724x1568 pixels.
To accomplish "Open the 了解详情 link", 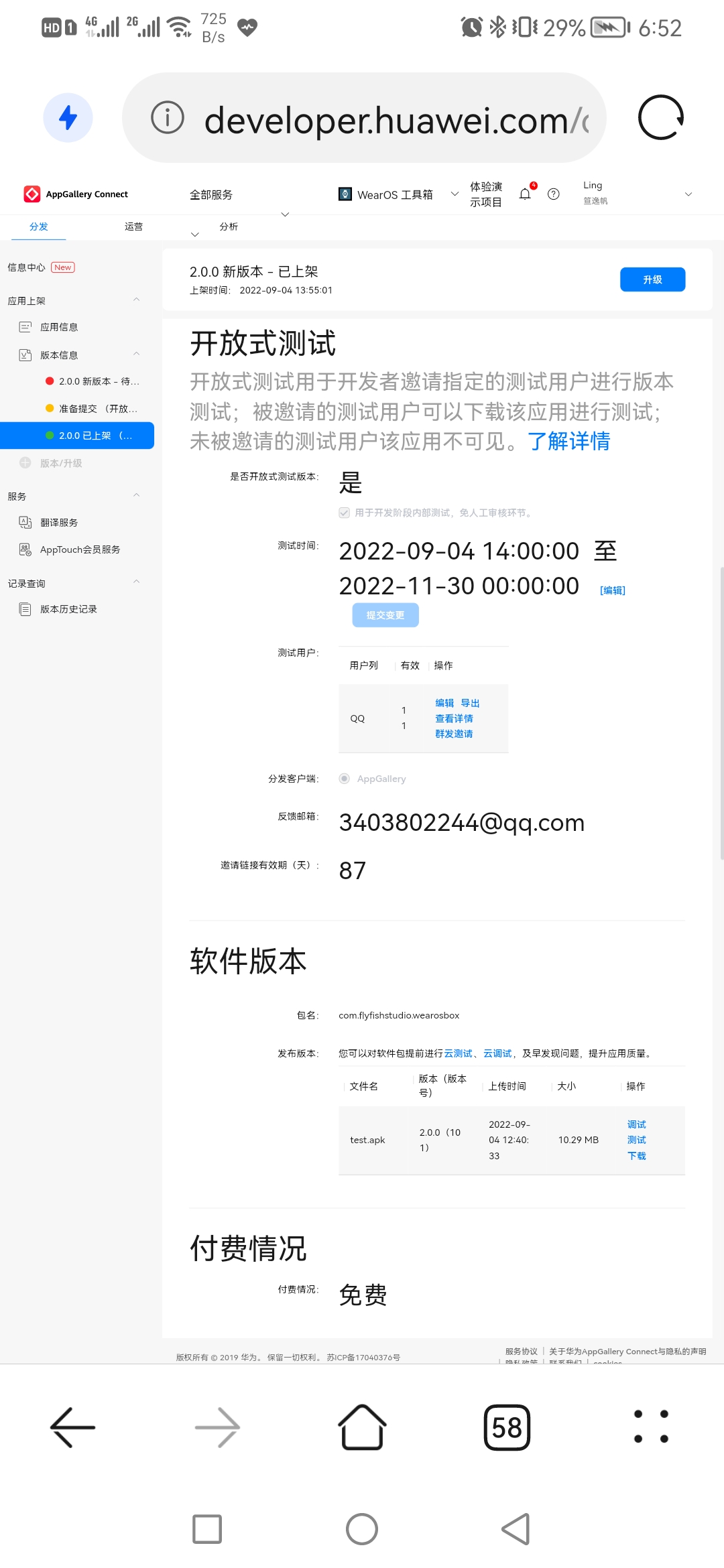I will [x=568, y=441].
